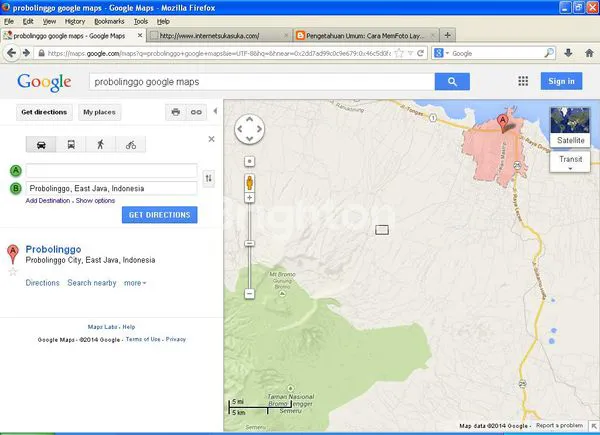This screenshot has width=600, height=435.
Task: Click the Pegman Street View icon on the map
Action: (249, 183)
